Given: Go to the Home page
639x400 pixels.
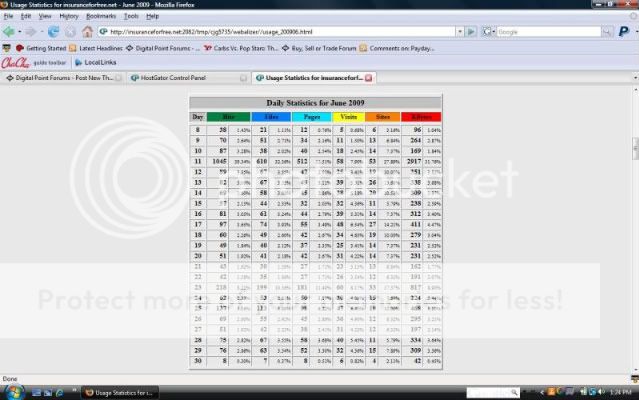Looking at the screenshot, I should click(87, 31).
